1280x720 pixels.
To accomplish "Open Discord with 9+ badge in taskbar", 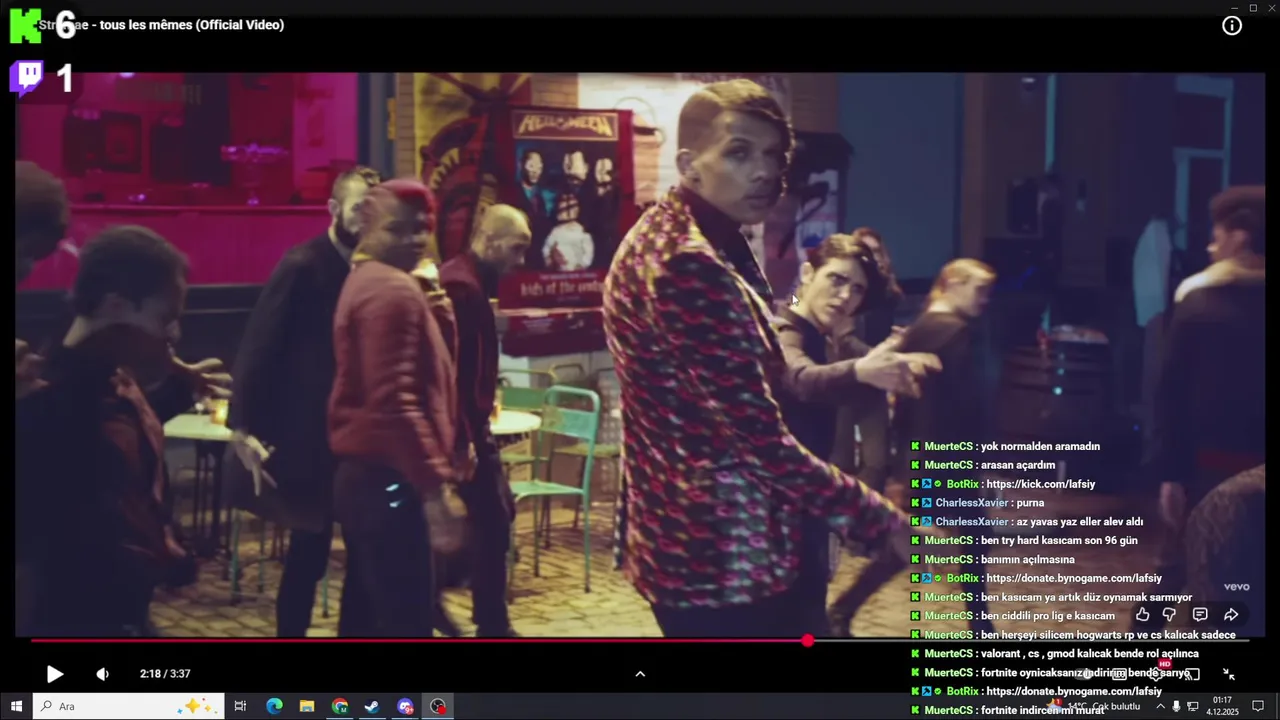I will 405,706.
